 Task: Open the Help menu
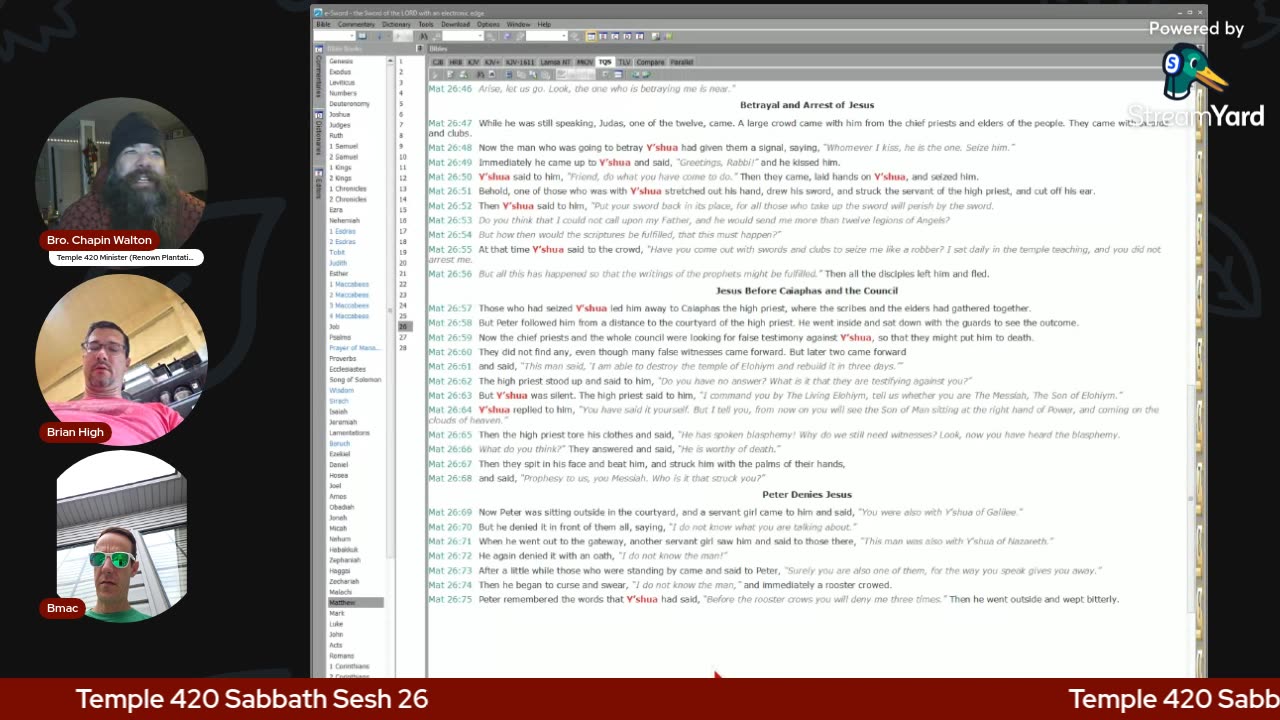coord(544,24)
